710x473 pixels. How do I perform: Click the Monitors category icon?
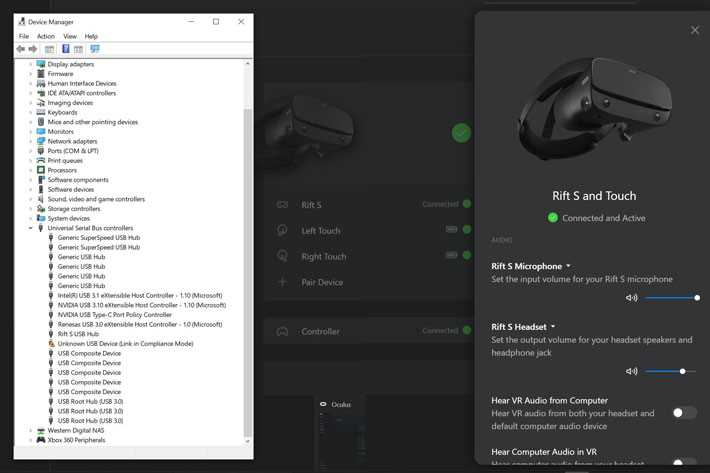pos(41,131)
